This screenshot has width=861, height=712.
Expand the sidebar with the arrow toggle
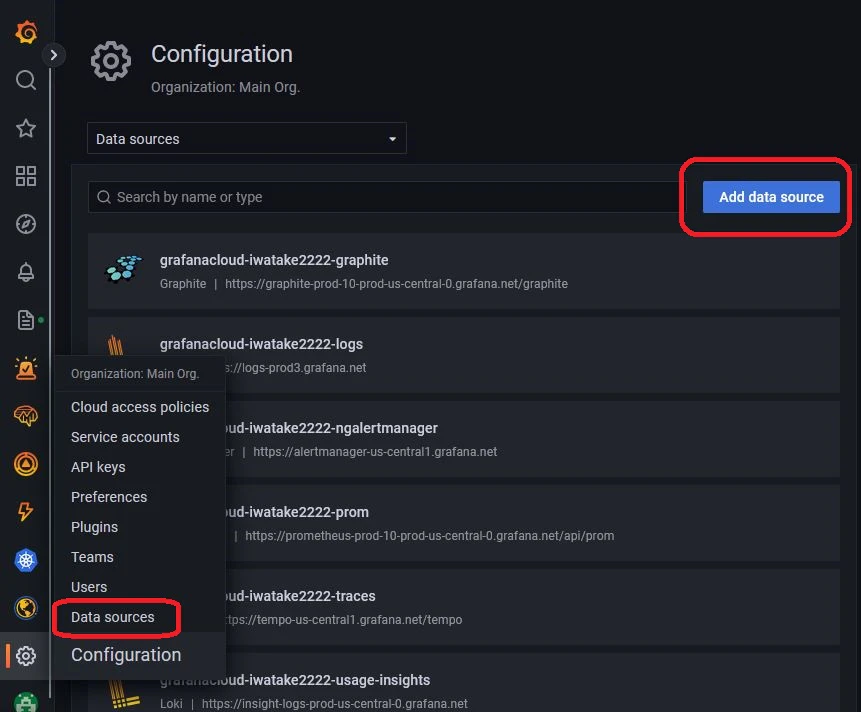pyautogui.click(x=53, y=55)
